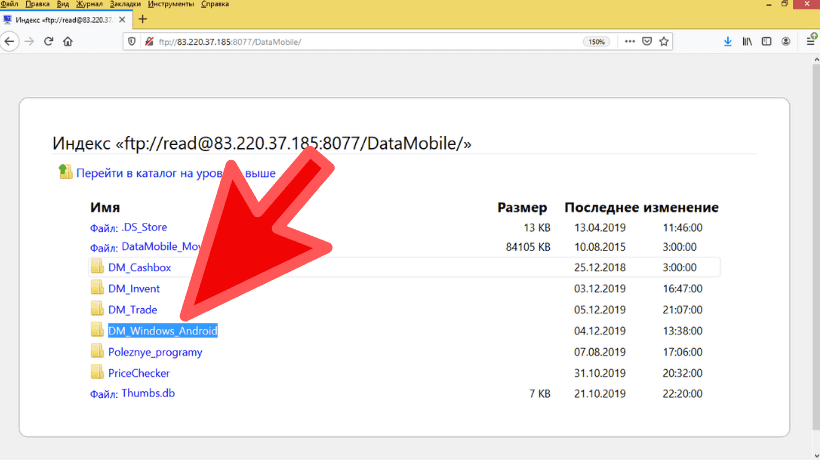Image resolution: width=820 pixels, height=460 pixels.
Task: Reset the 150% zoom badge
Action: [x=596, y=42]
